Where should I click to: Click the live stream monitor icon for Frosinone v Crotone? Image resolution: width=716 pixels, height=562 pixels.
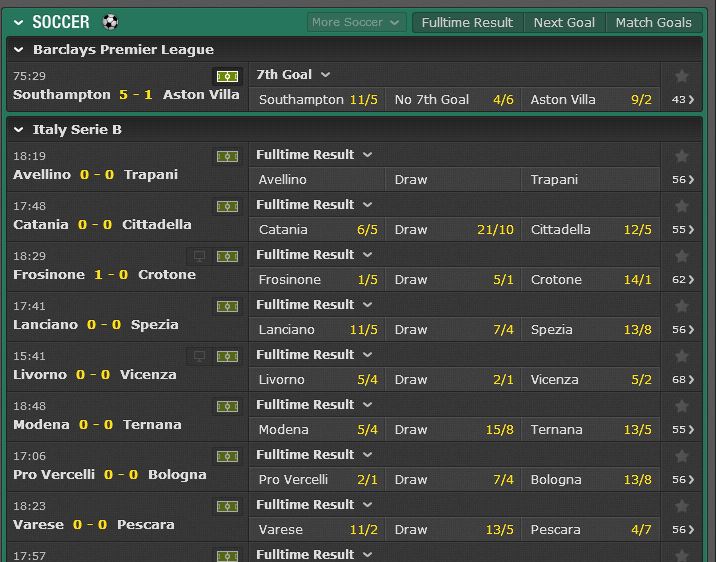[199, 257]
